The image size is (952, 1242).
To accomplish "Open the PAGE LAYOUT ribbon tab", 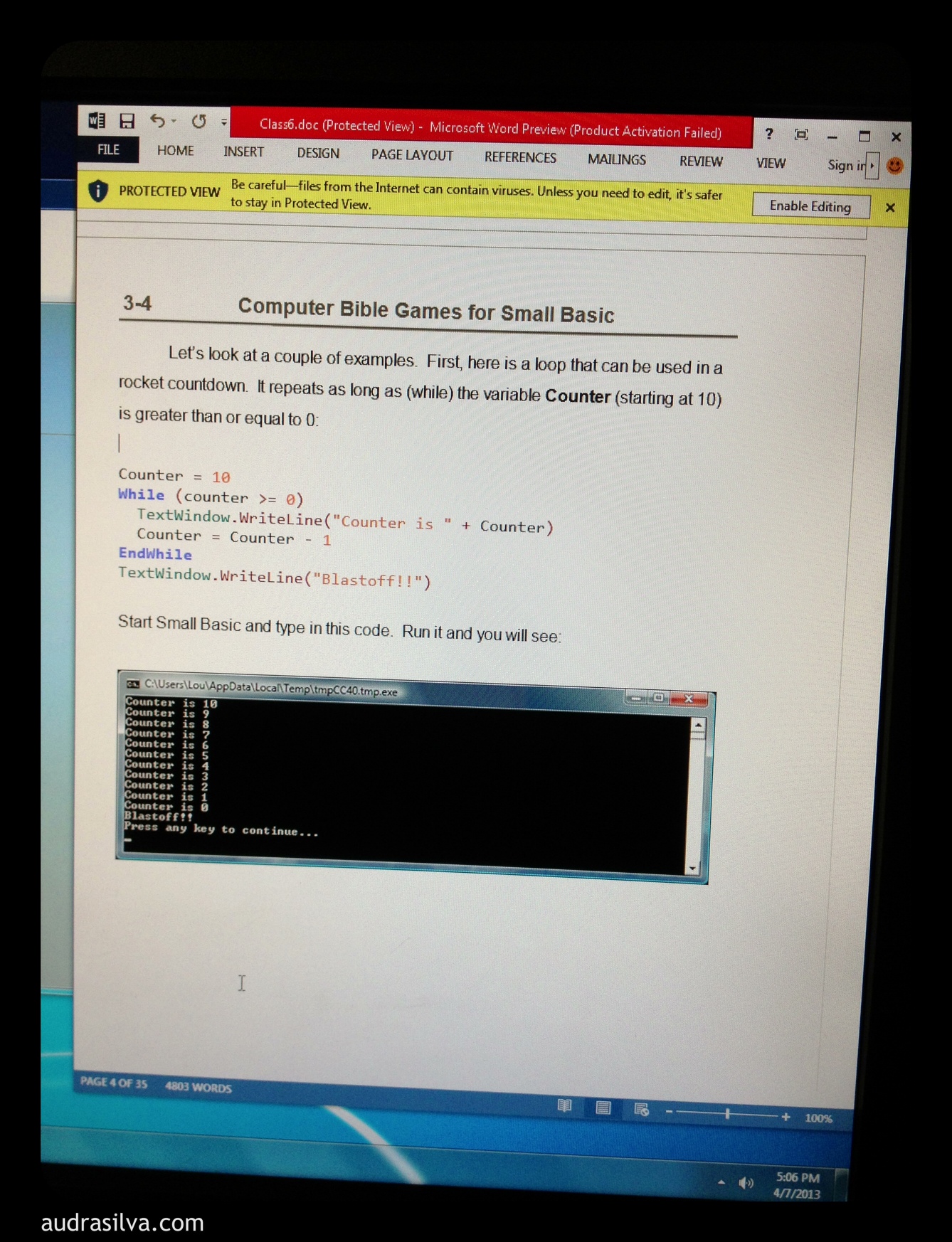I will [x=412, y=155].
